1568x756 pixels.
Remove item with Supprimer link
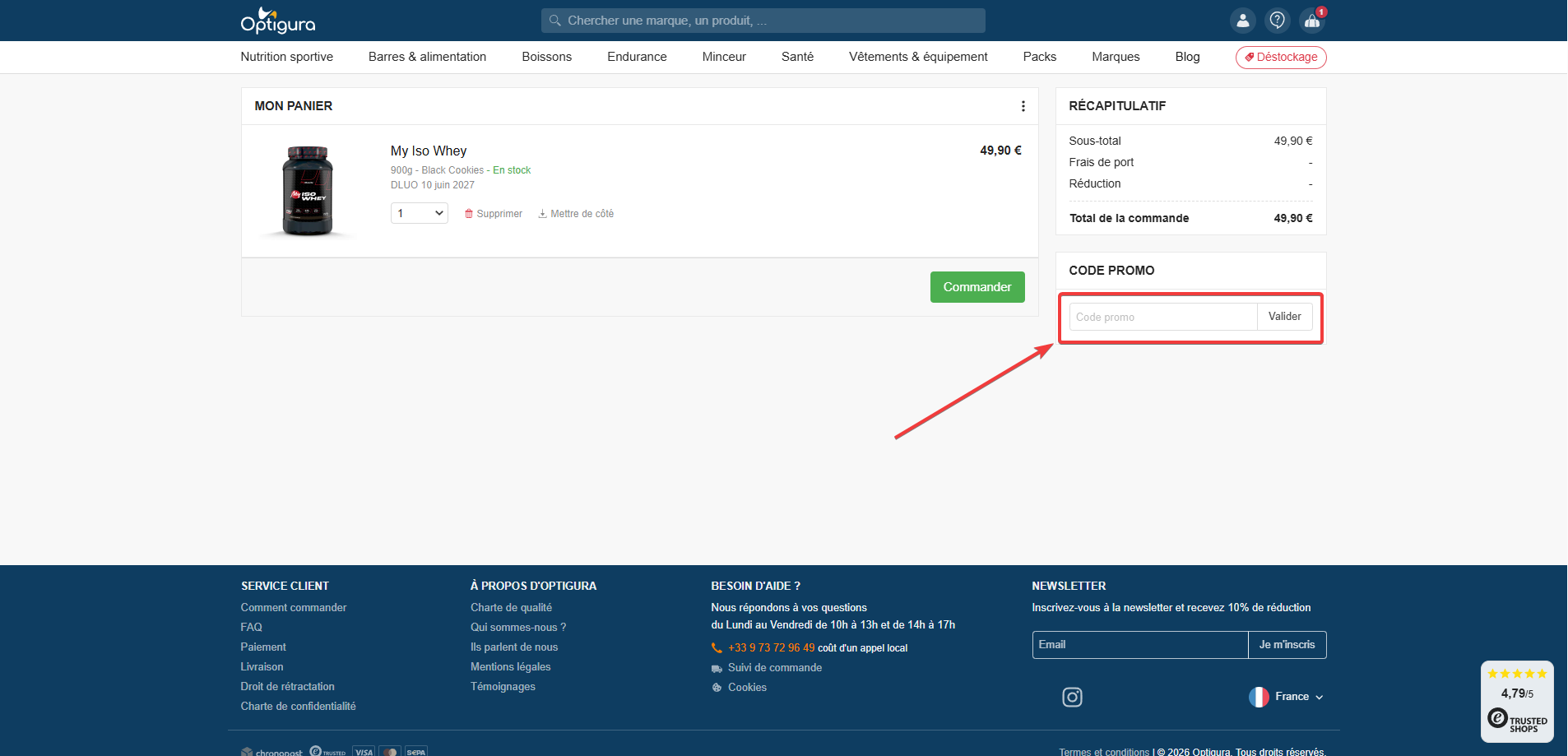point(494,214)
